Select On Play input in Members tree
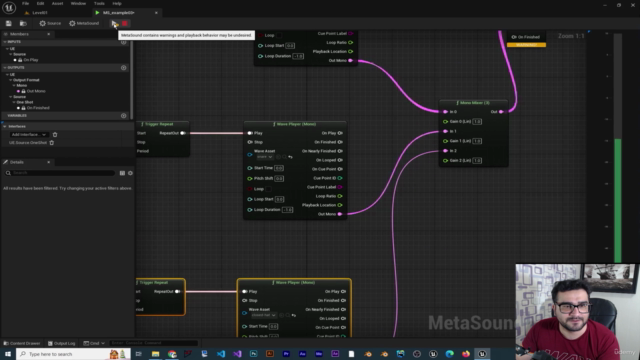Screen dimensions: 640x360 (32, 60)
